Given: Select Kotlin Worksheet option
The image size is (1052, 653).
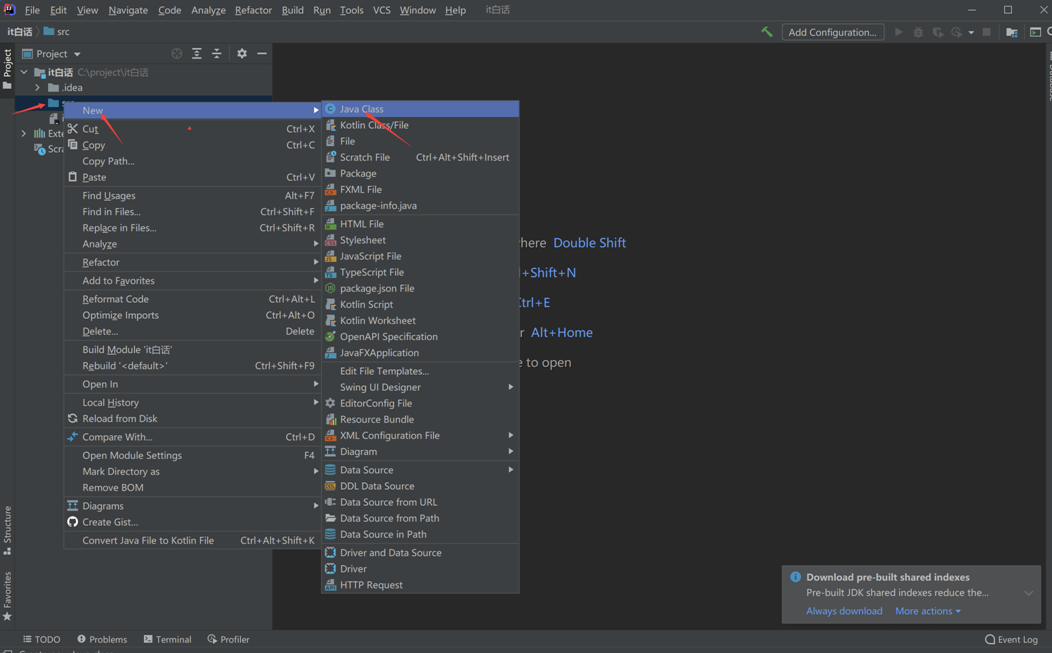Looking at the screenshot, I should coord(421,320).
